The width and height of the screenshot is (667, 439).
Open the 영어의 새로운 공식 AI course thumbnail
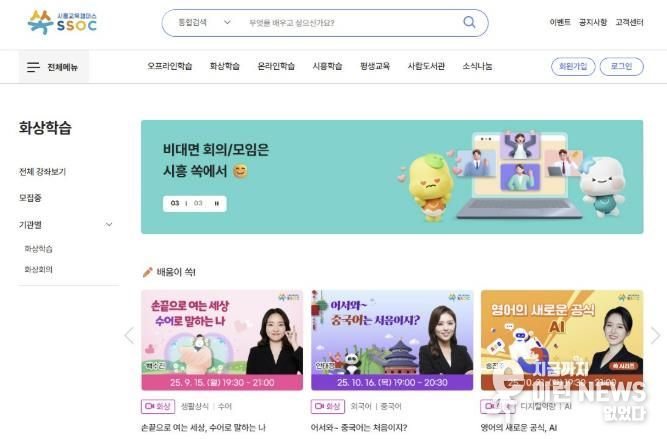(562, 340)
